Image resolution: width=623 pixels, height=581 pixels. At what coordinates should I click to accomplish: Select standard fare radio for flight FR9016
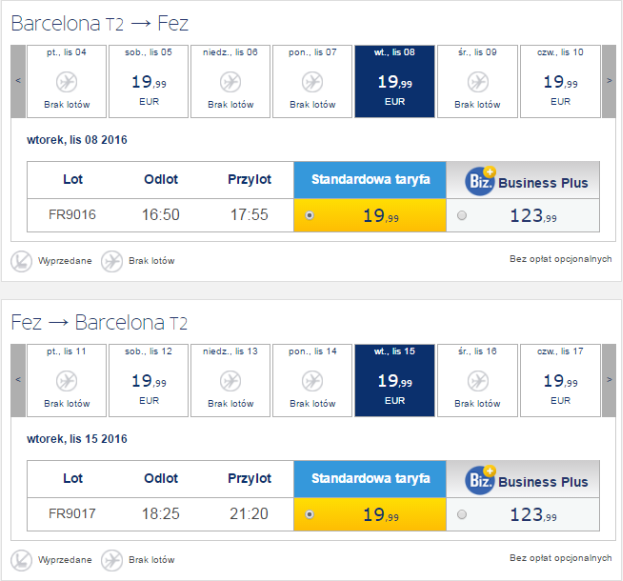309,215
